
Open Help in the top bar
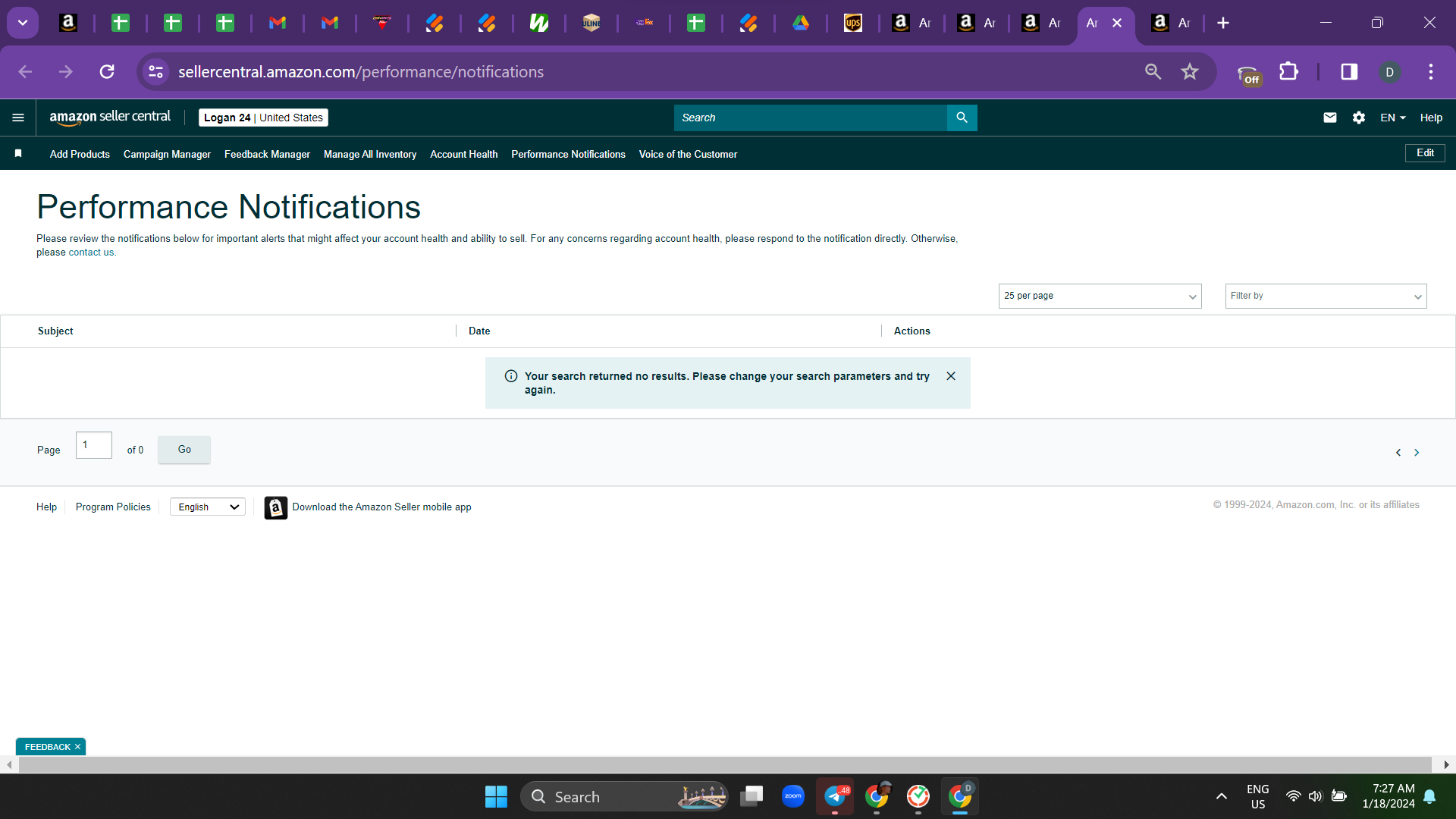[x=1431, y=118]
